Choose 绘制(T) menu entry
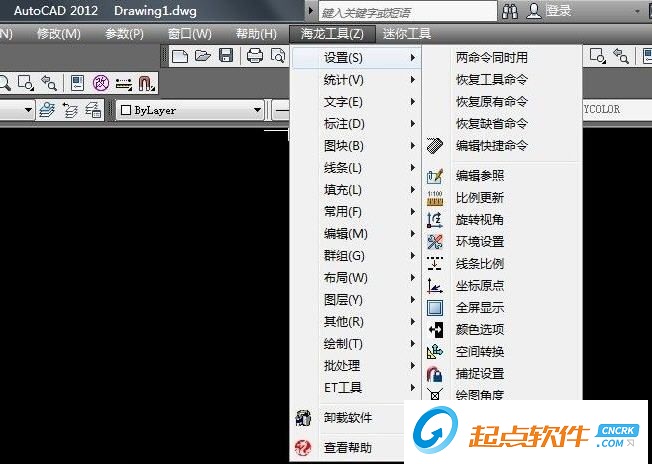Screen dimensions: 652x464 (x=356, y=344)
